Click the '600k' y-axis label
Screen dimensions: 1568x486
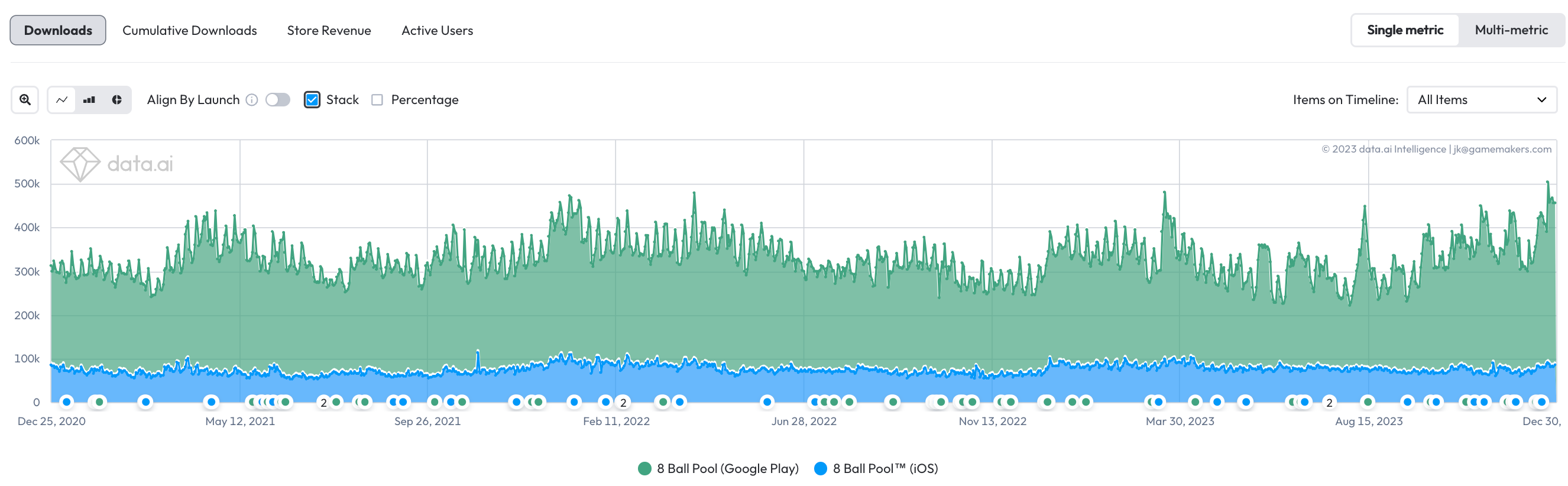[27, 141]
